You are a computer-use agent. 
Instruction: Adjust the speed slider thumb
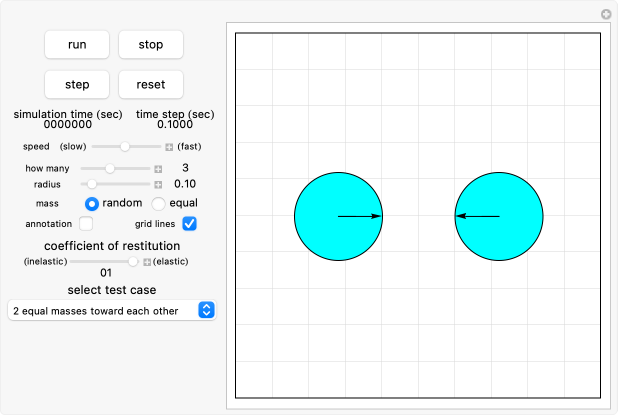click(125, 147)
